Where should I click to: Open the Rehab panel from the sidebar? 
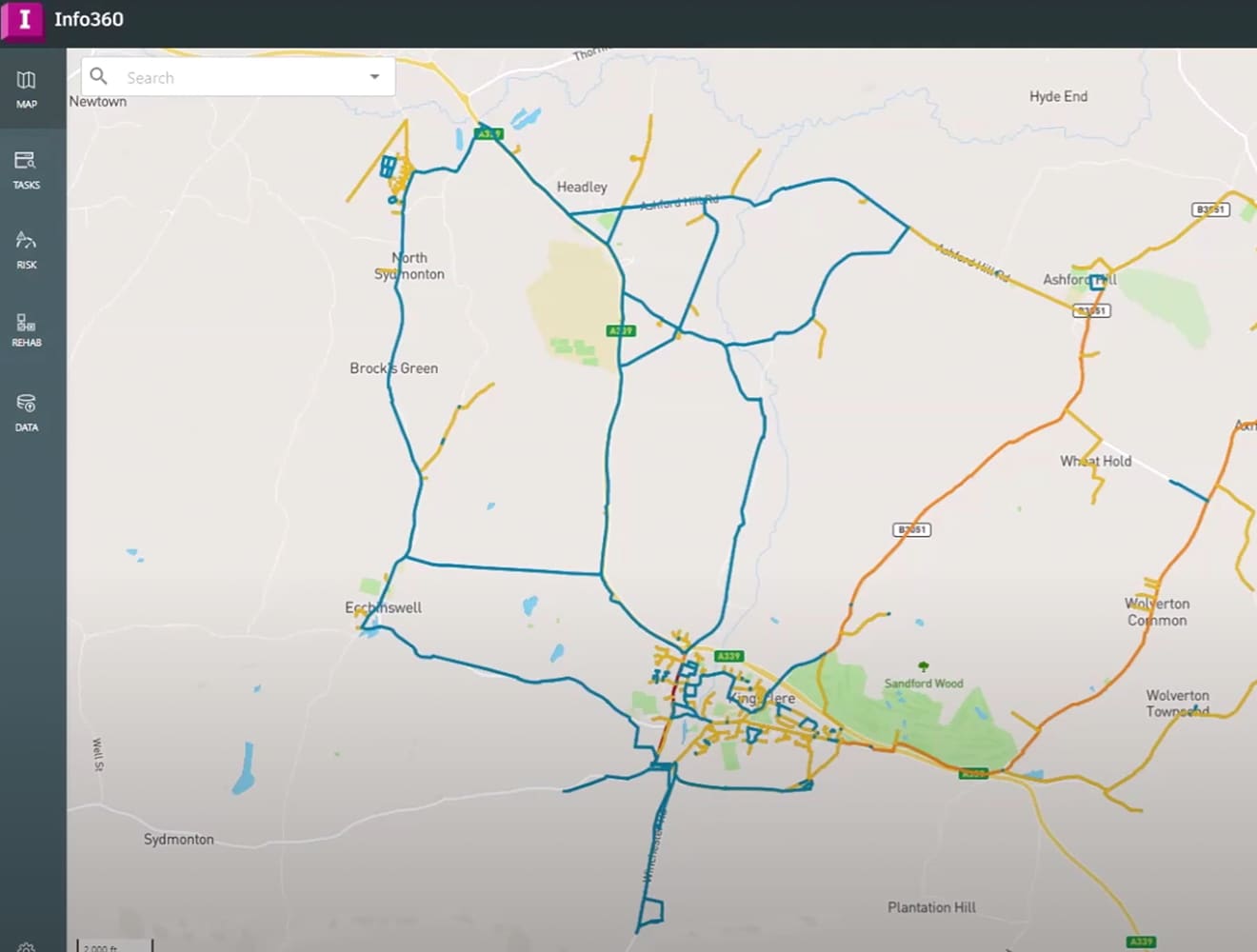click(x=25, y=328)
